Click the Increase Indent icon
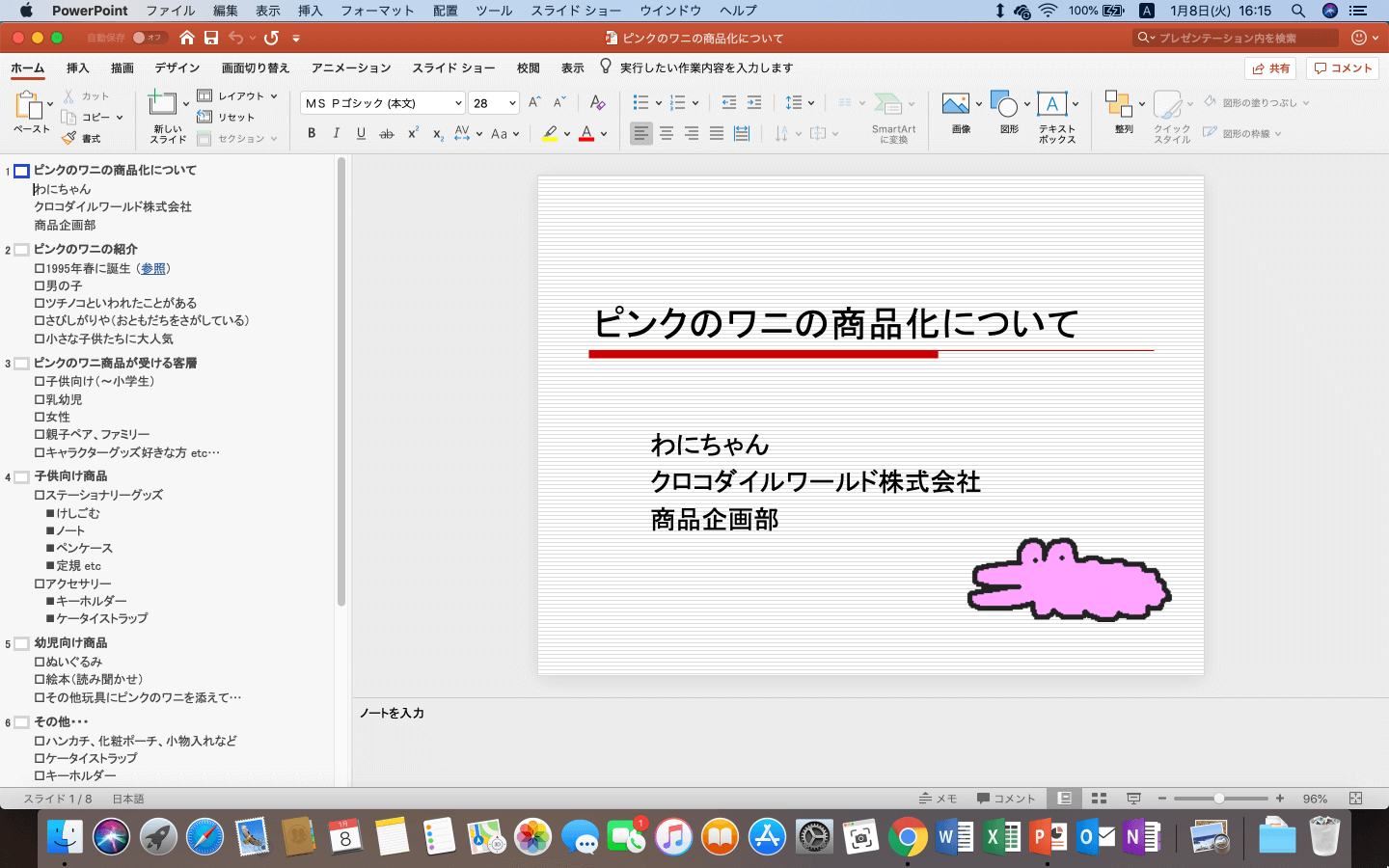 click(x=754, y=103)
